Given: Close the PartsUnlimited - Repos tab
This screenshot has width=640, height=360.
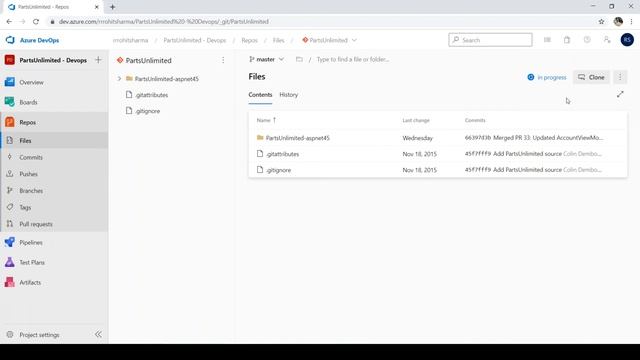Looking at the screenshot, I should 97,7.
